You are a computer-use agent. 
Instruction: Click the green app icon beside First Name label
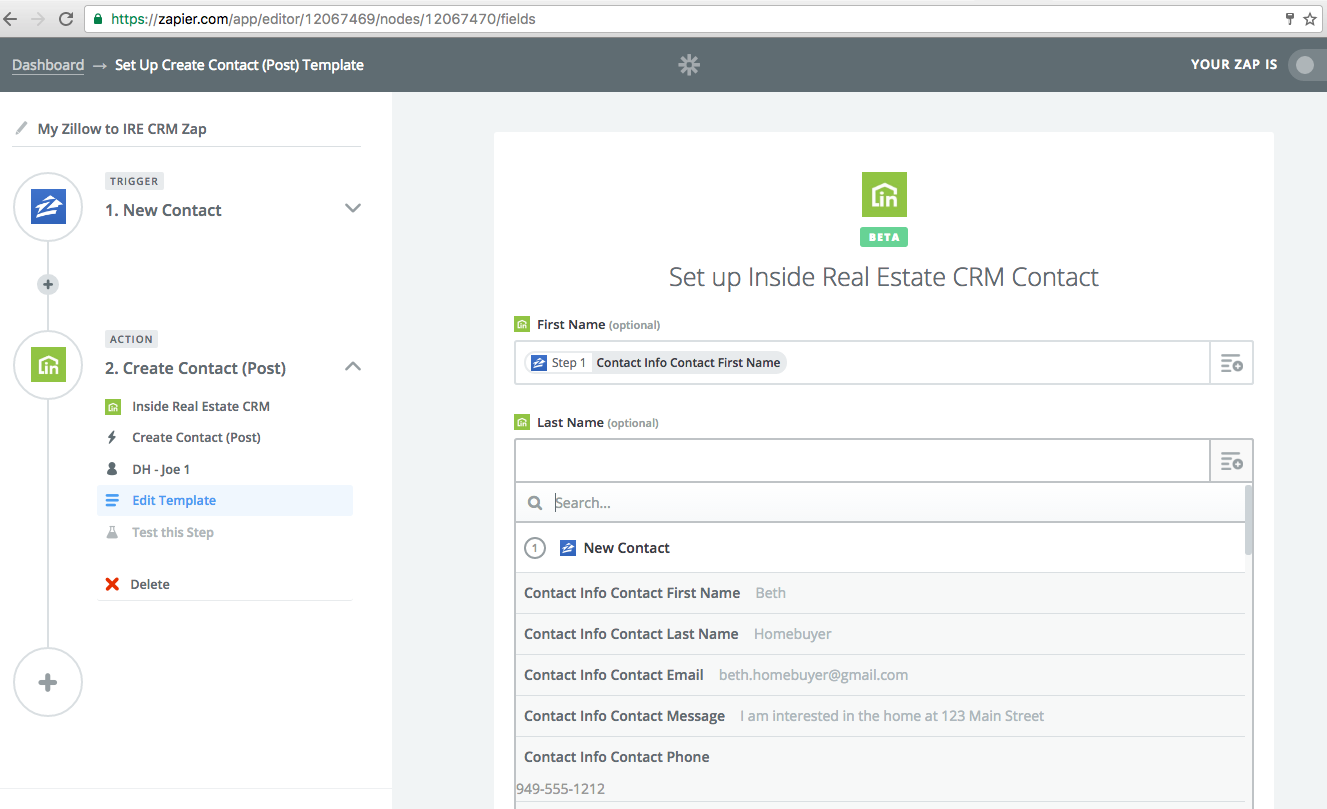521,324
